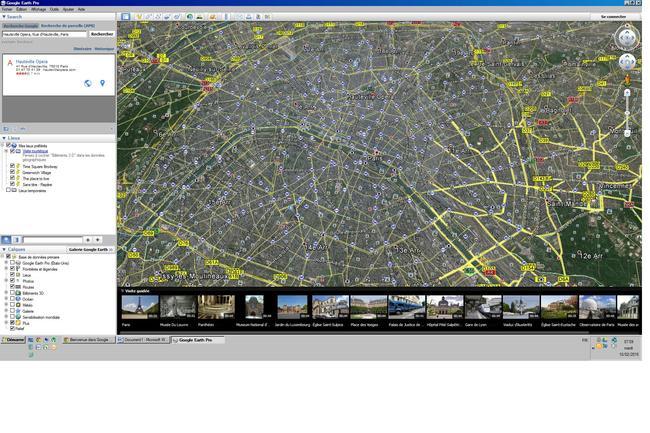Viewport: 650px width, 433px height.
Task: Click the Itinéraire link
Action: pos(82,48)
